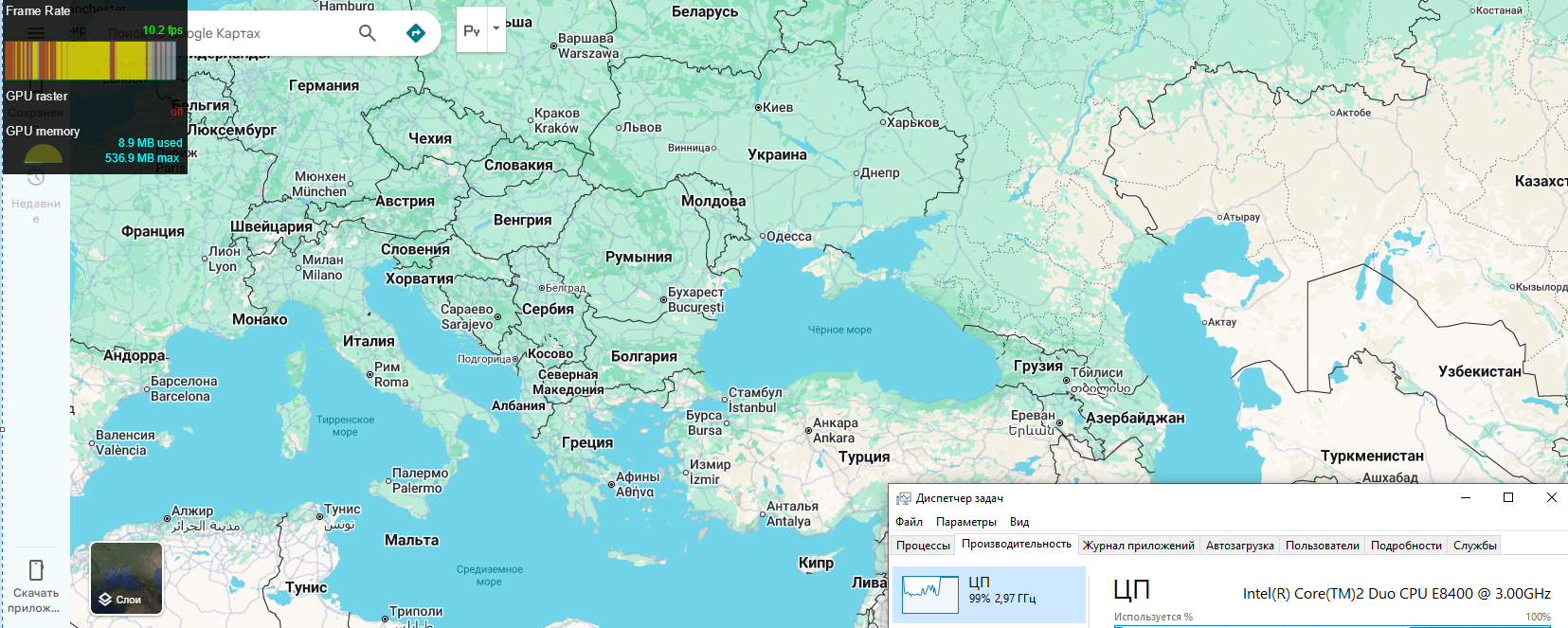Click the Стамбул İstanbul label

[754, 400]
